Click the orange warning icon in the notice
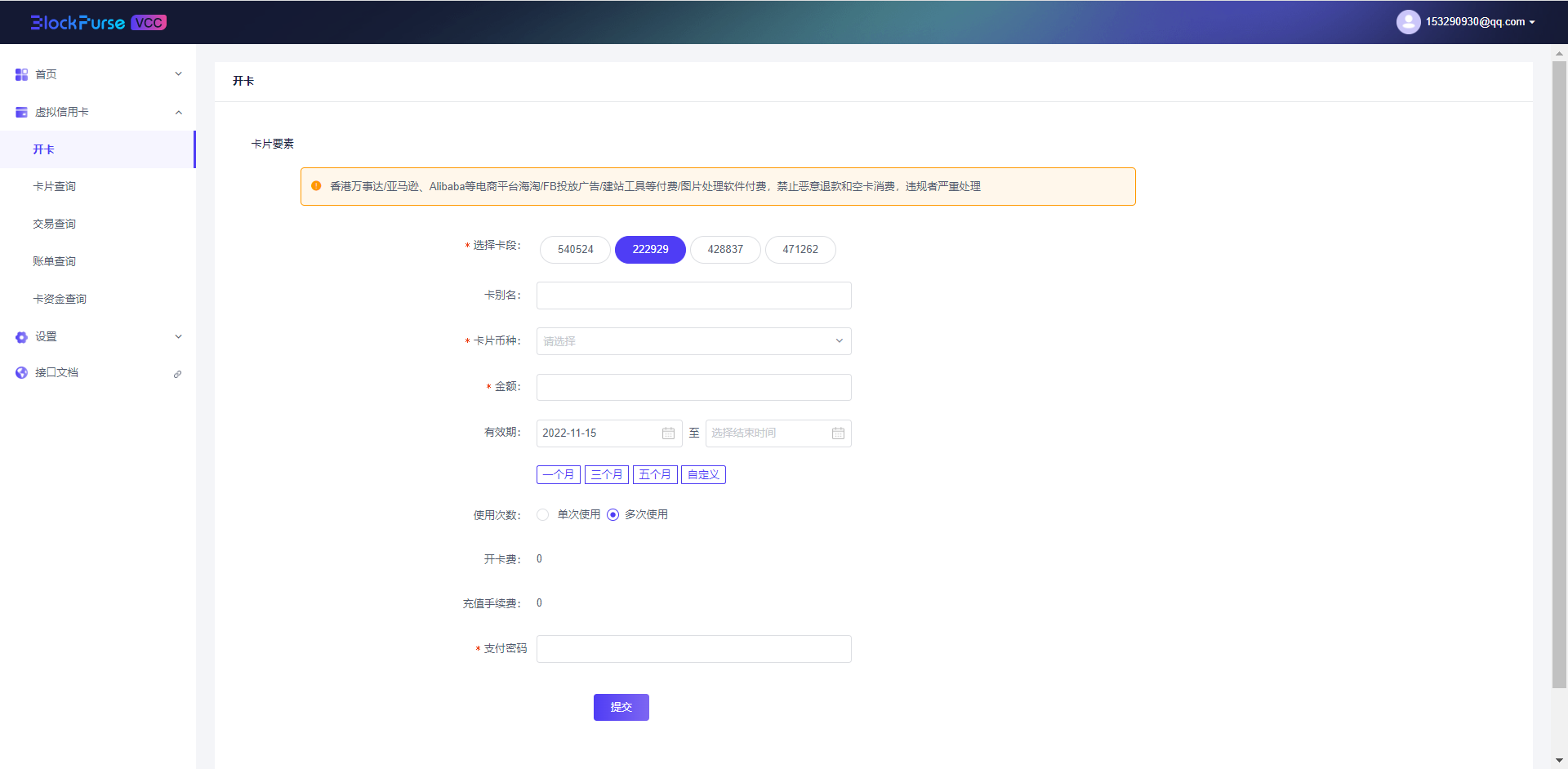 point(316,186)
